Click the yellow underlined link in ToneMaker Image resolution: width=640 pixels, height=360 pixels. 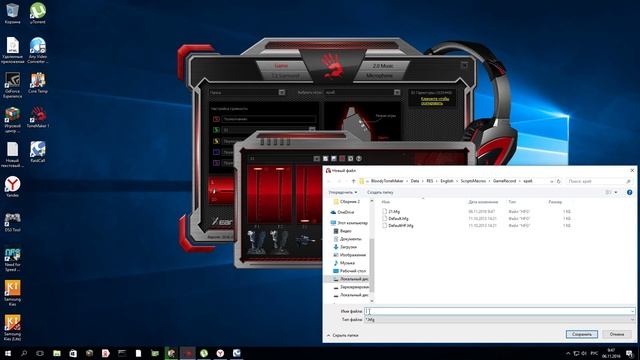point(435,101)
